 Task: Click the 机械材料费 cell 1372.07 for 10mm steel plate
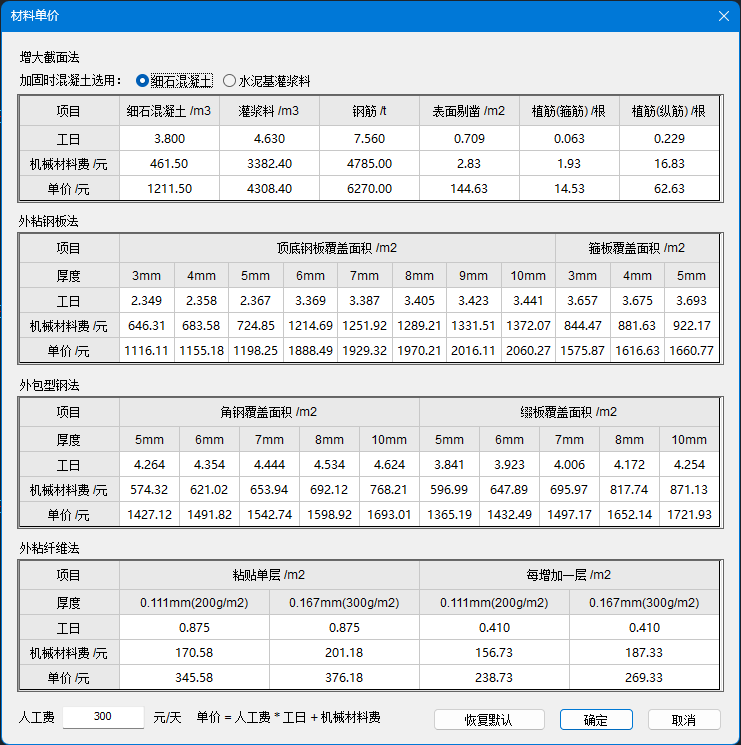point(528,325)
